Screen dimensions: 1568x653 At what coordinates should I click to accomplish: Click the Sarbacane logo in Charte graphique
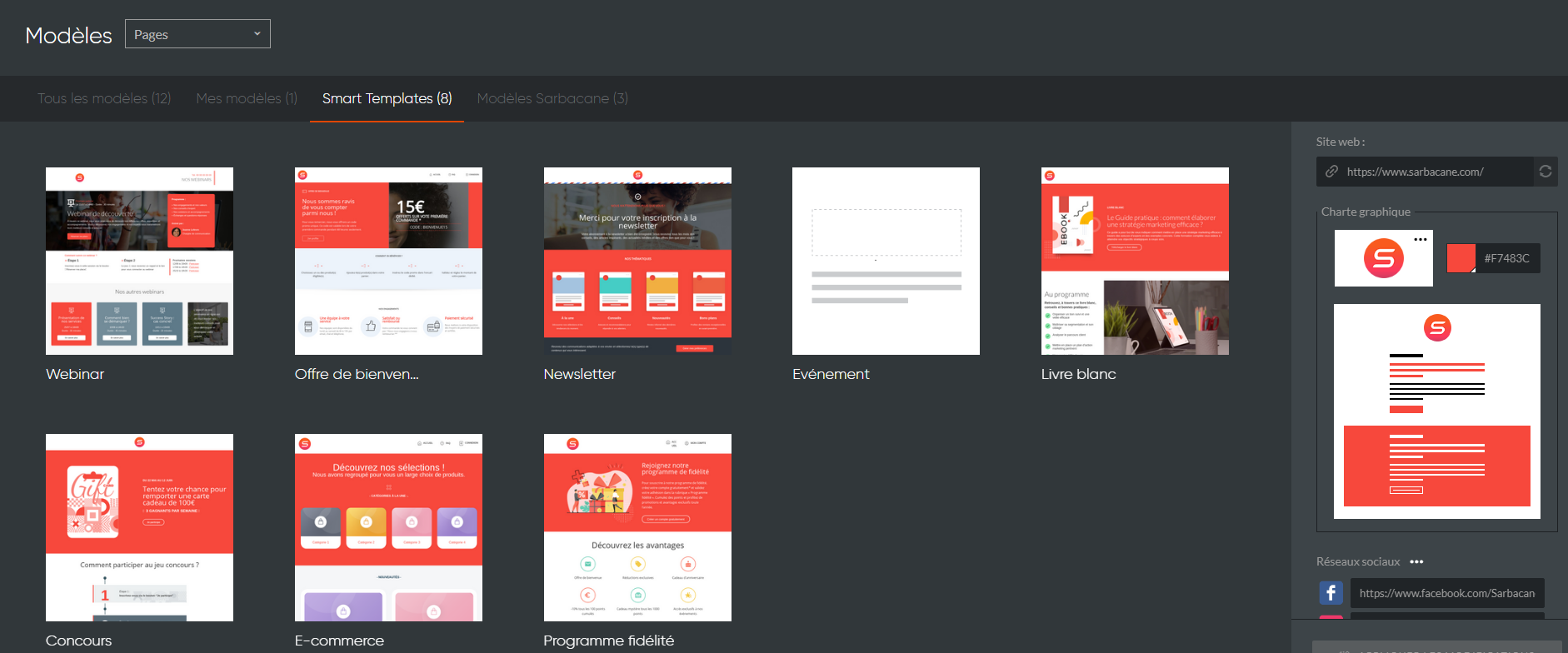tap(1384, 258)
